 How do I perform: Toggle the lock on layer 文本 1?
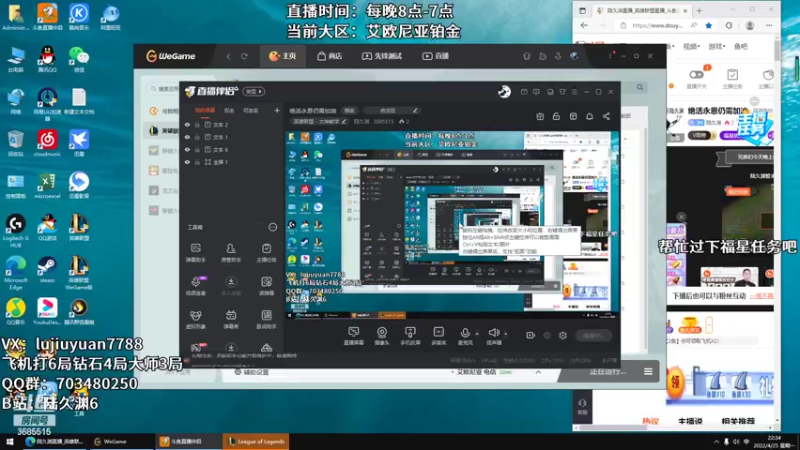[197, 137]
